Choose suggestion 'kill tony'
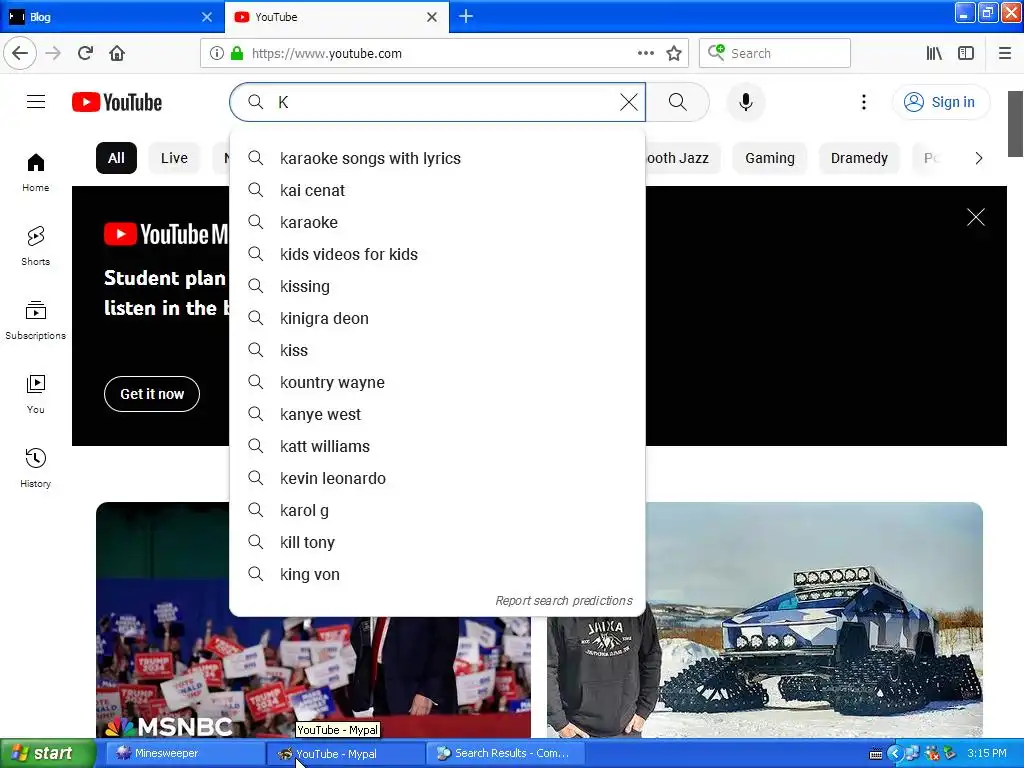 (438, 542)
